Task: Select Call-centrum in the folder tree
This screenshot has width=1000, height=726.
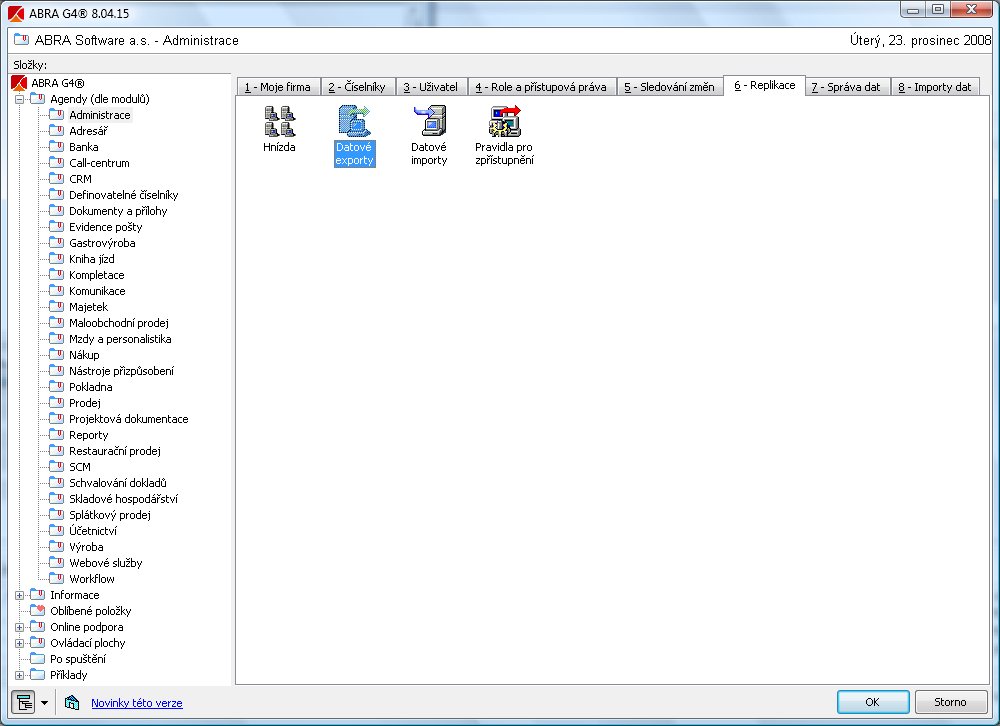Action: tap(99, 163)
